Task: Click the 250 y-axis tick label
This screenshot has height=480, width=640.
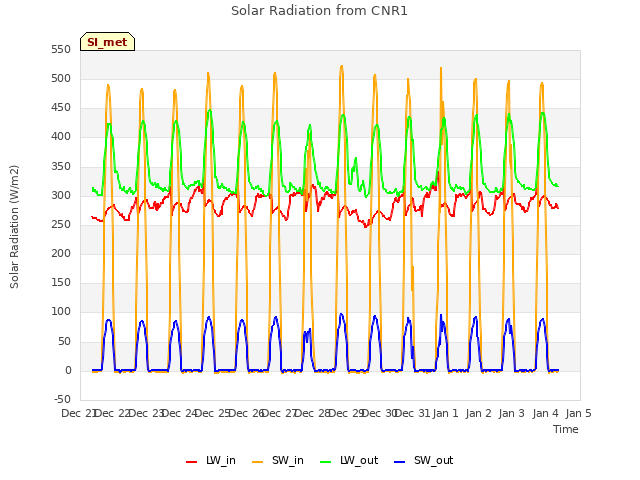Action: (x=61, y=224)
